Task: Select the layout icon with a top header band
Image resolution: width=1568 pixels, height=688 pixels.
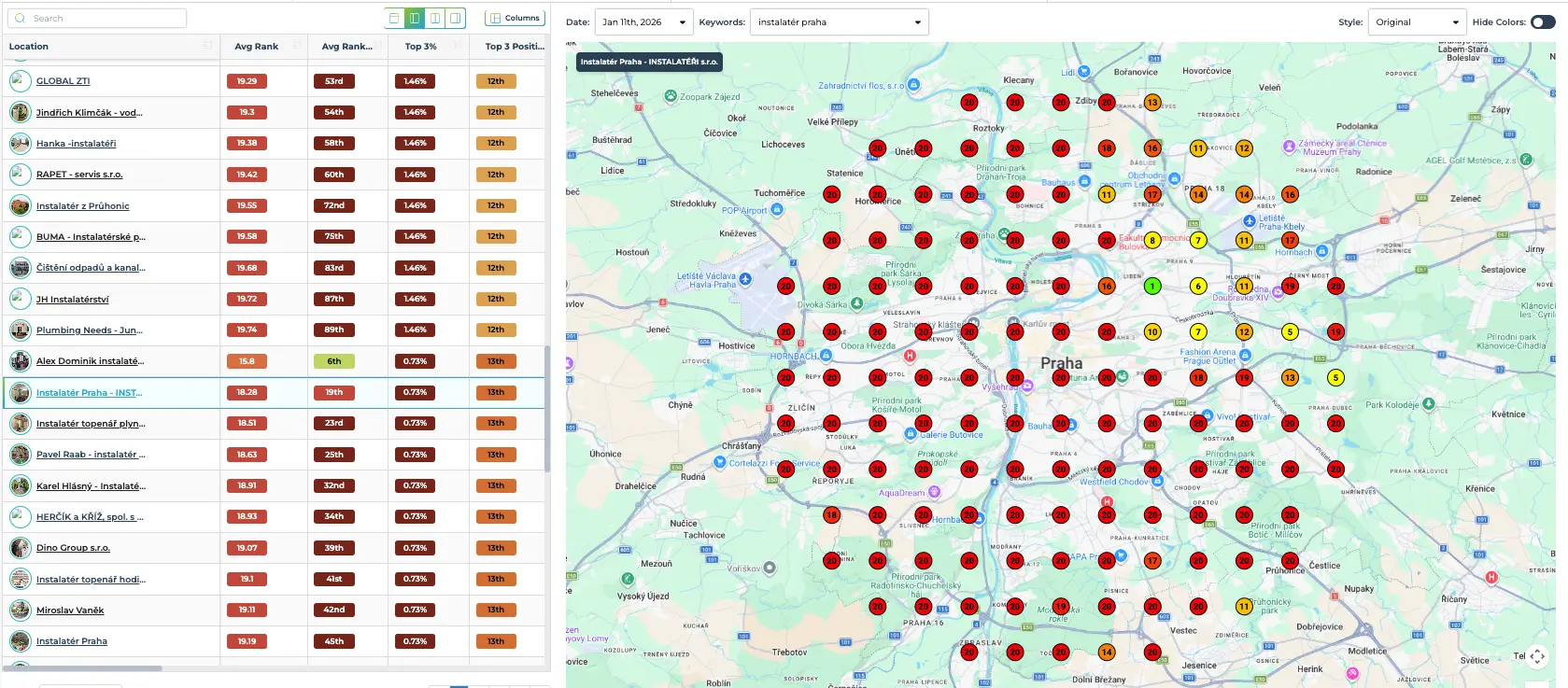Action: click(x=394, y=18)
